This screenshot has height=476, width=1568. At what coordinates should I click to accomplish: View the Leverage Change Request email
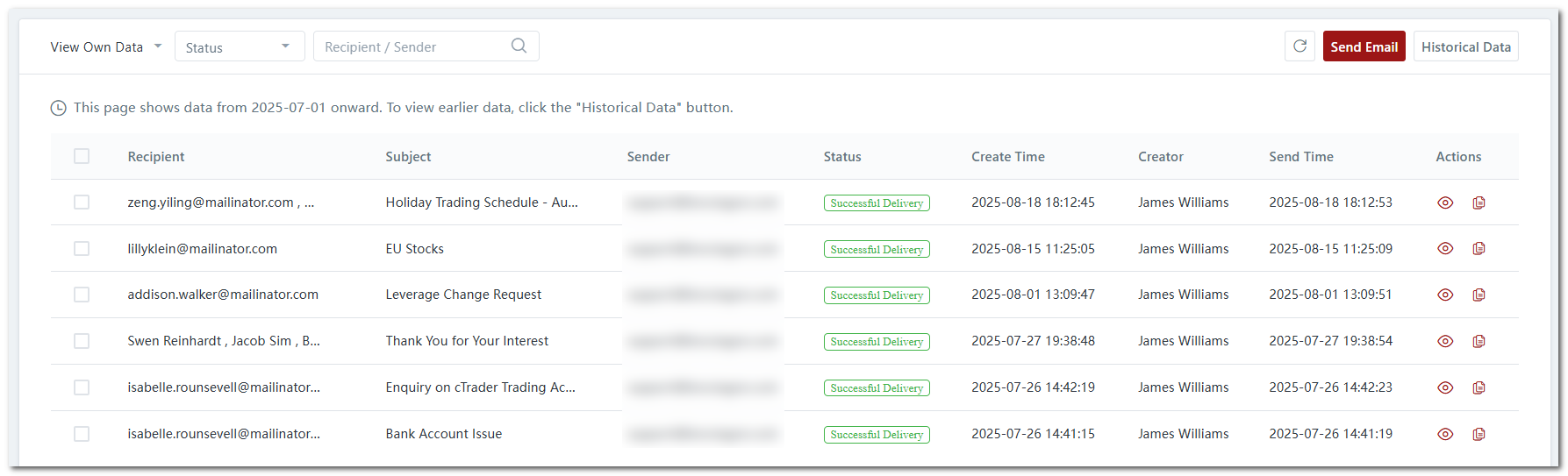tap(1445, 295)
